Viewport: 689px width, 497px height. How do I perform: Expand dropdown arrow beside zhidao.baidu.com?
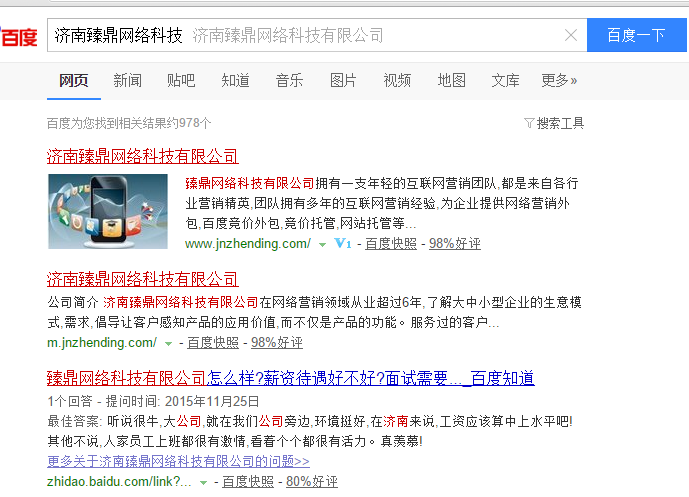[x=203, y=483]
